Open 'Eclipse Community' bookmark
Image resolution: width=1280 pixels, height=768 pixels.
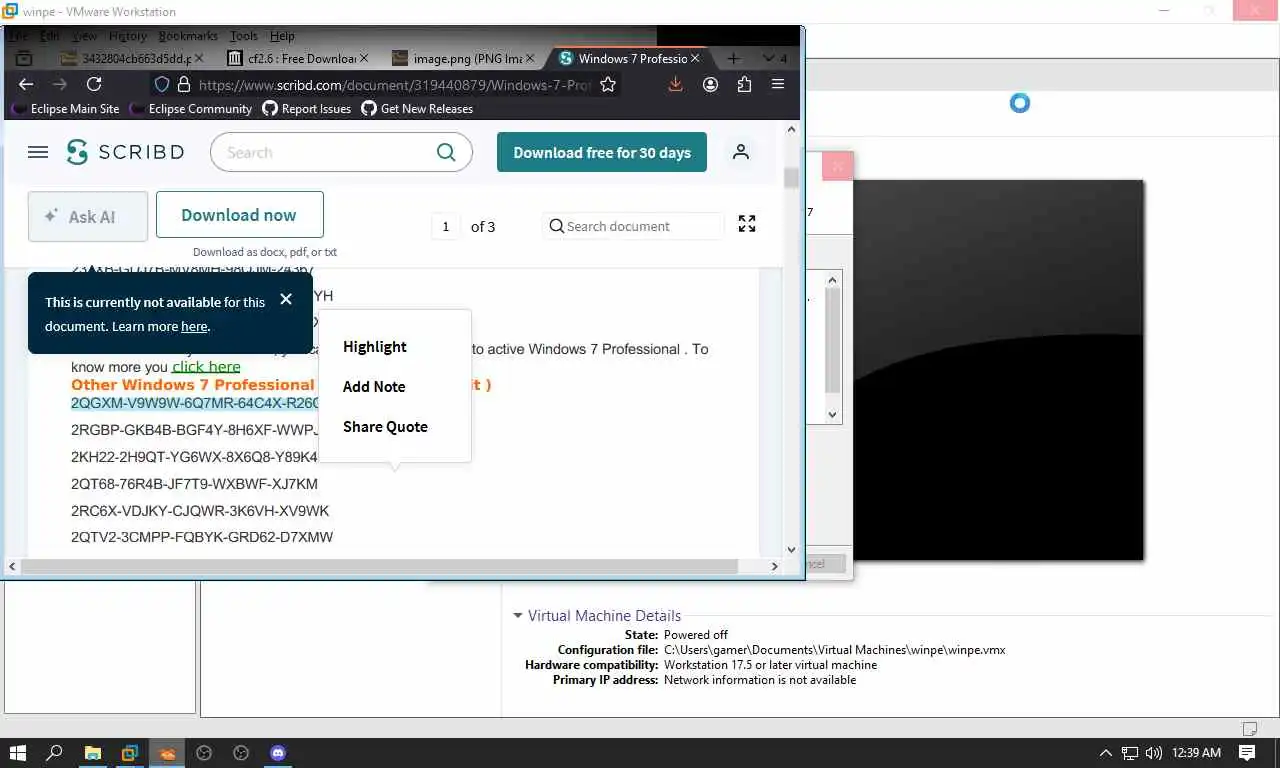point(190,109)
